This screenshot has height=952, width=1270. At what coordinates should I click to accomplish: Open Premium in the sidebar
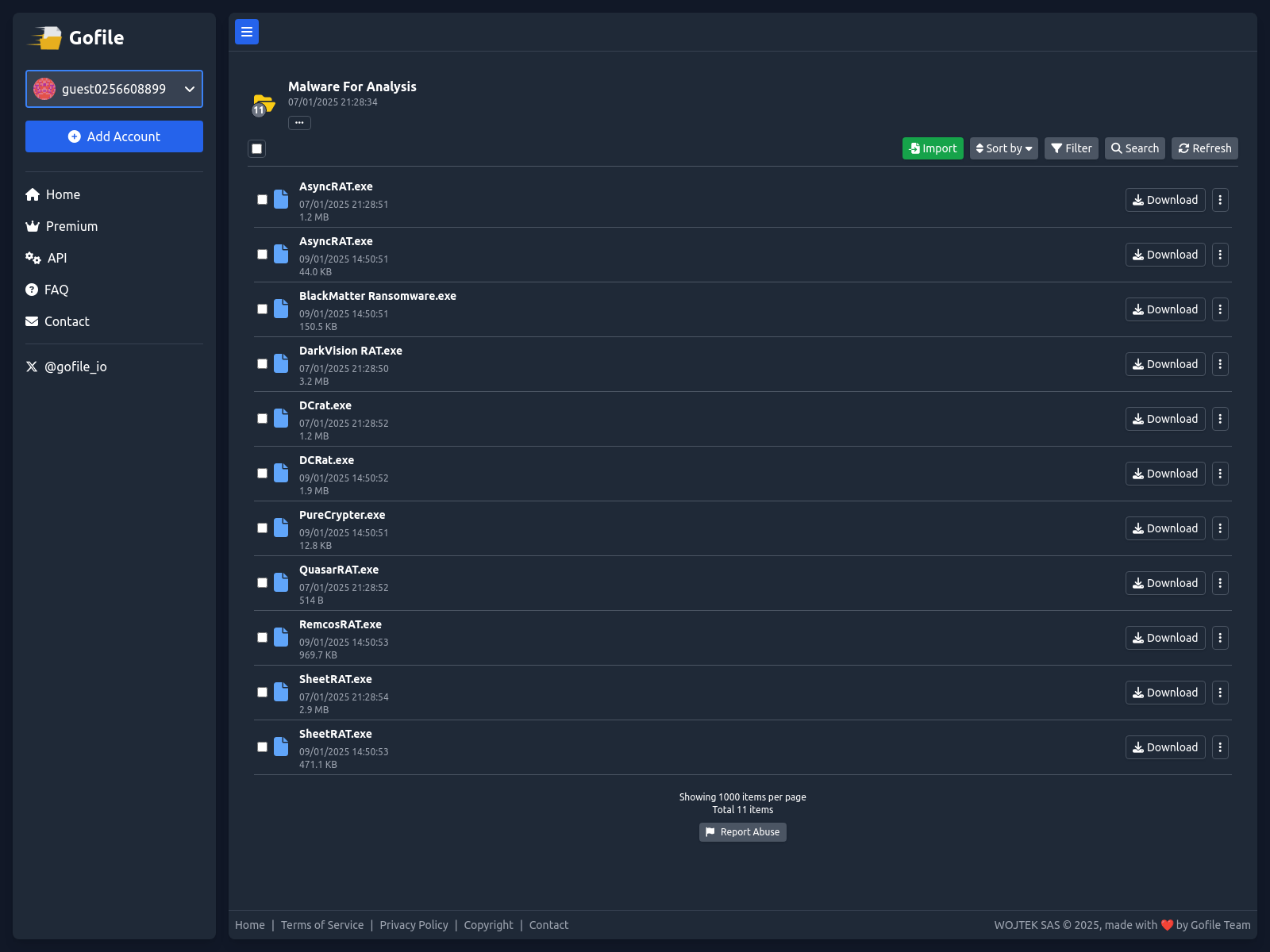click(x=62, y=226)
